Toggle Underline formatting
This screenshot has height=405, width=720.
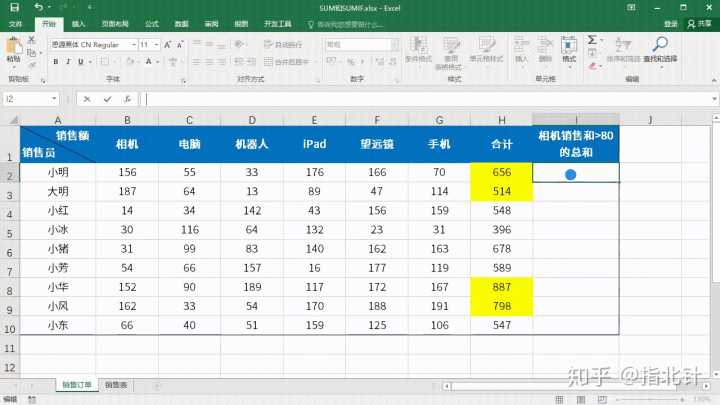[81, 62]
